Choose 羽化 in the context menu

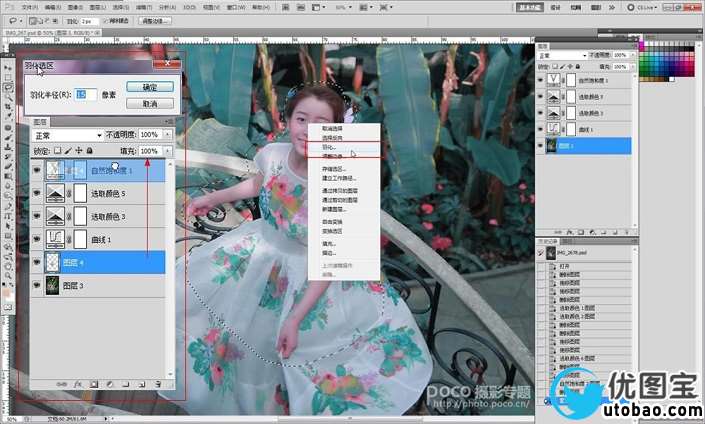pyautogui.click(x=329, y=147)
